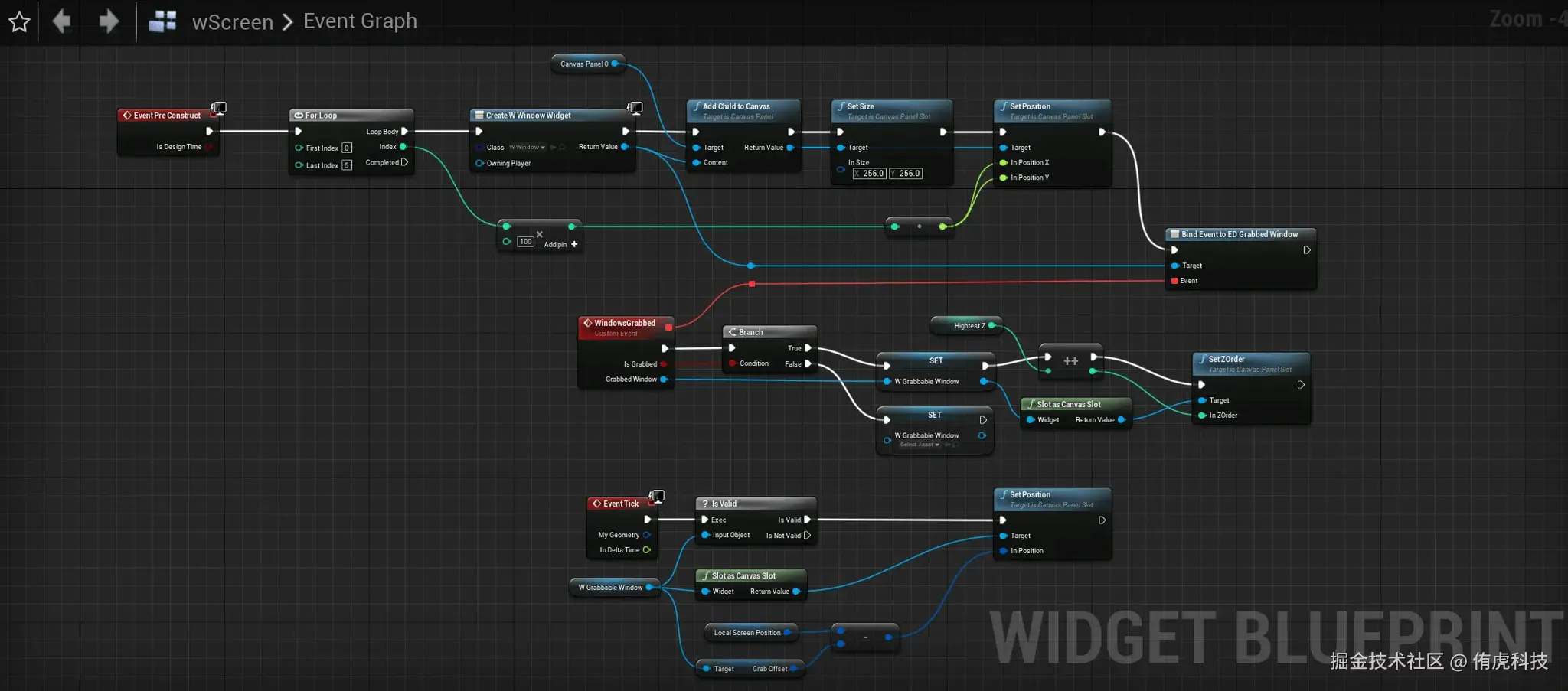This screenshot has width=1568, height=691.
Task: Click Create W Window Widget's Return Value pin
Action: pyautogui.click(x=625, y=147)
